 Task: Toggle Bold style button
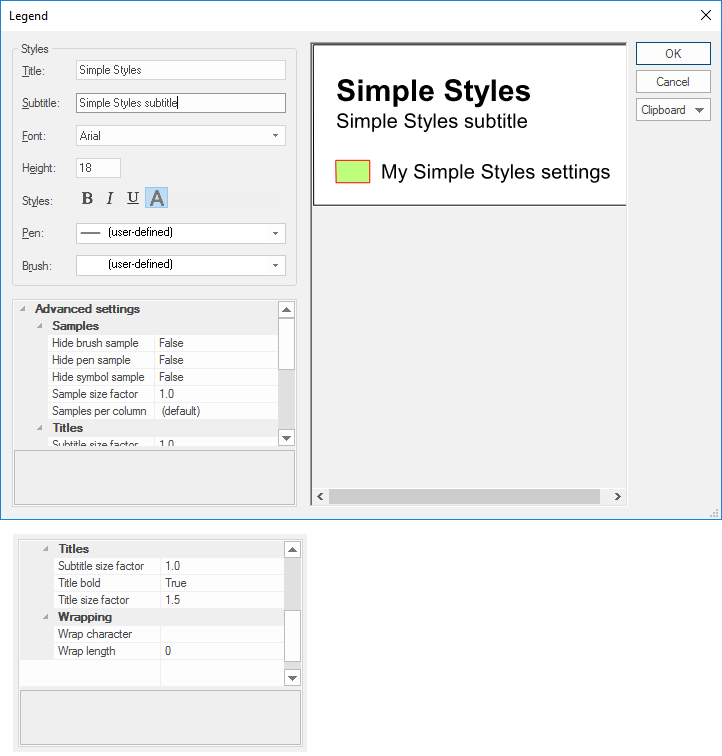(87, 198)
